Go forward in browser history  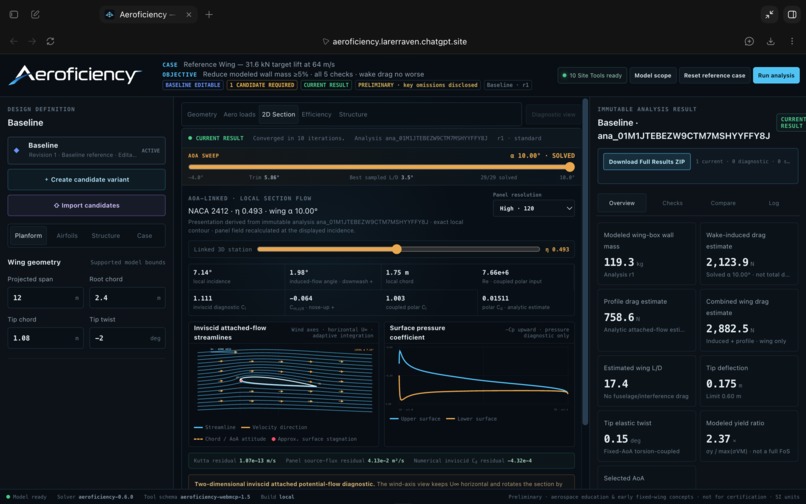pyautogui.click(x=32, y=41)
